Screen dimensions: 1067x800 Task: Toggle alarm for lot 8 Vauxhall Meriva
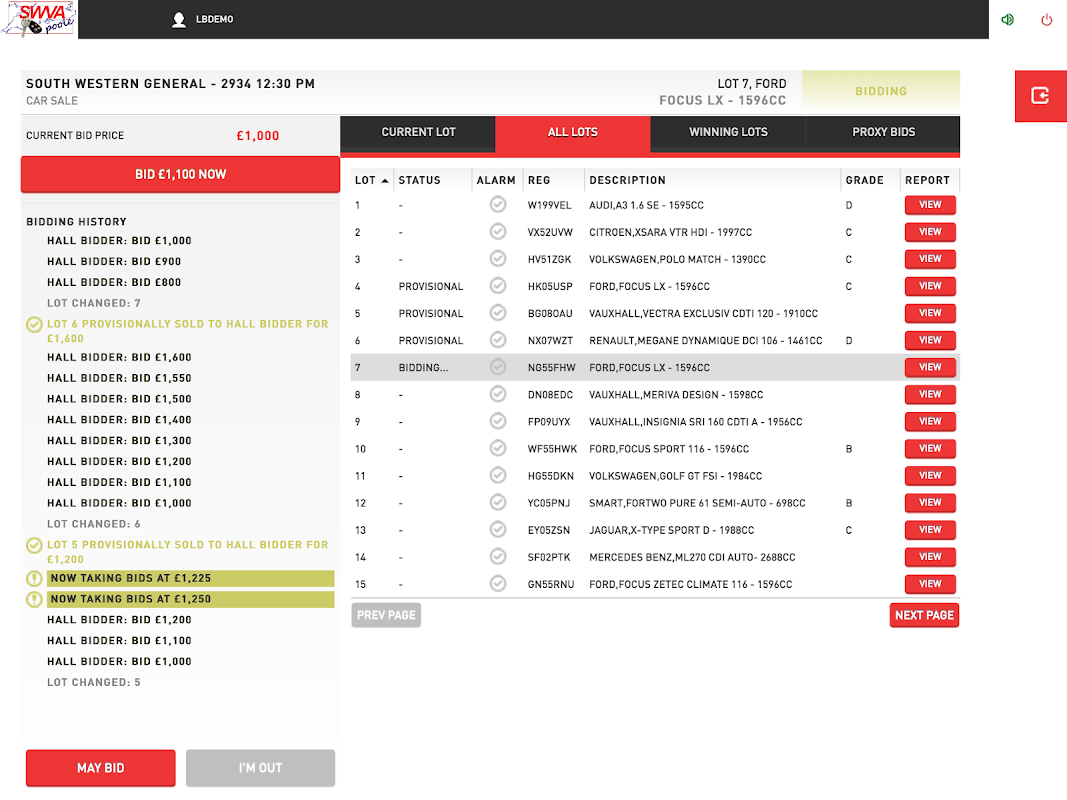point(498,395)
